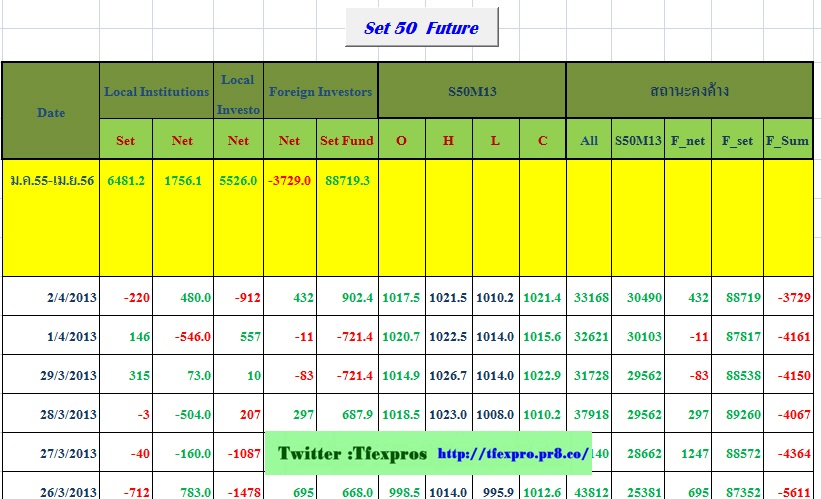Select the yellow cell showing -3729.0
821x499 pixels.
pos(289,180)
